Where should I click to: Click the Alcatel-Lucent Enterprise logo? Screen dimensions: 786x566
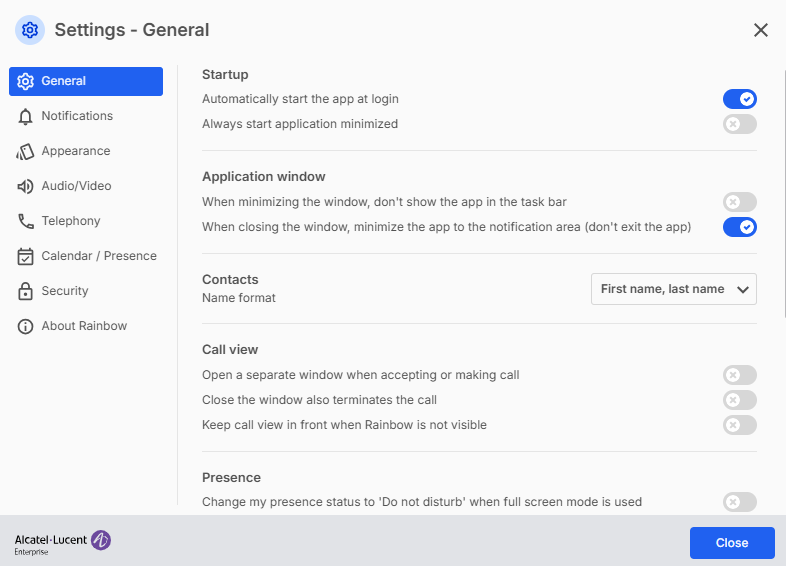pos(62,542)
